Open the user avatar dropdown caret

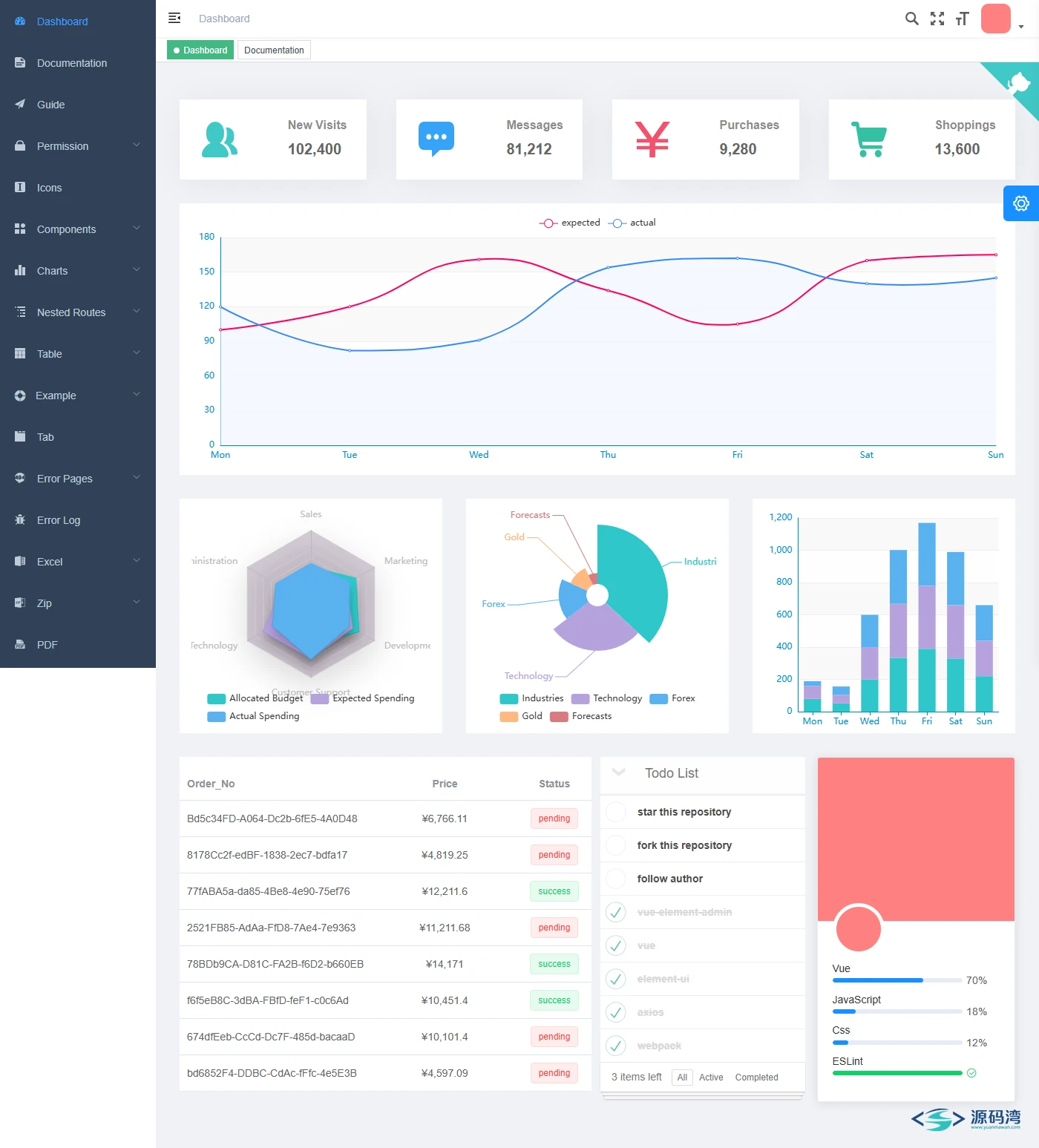point(1021,27)
